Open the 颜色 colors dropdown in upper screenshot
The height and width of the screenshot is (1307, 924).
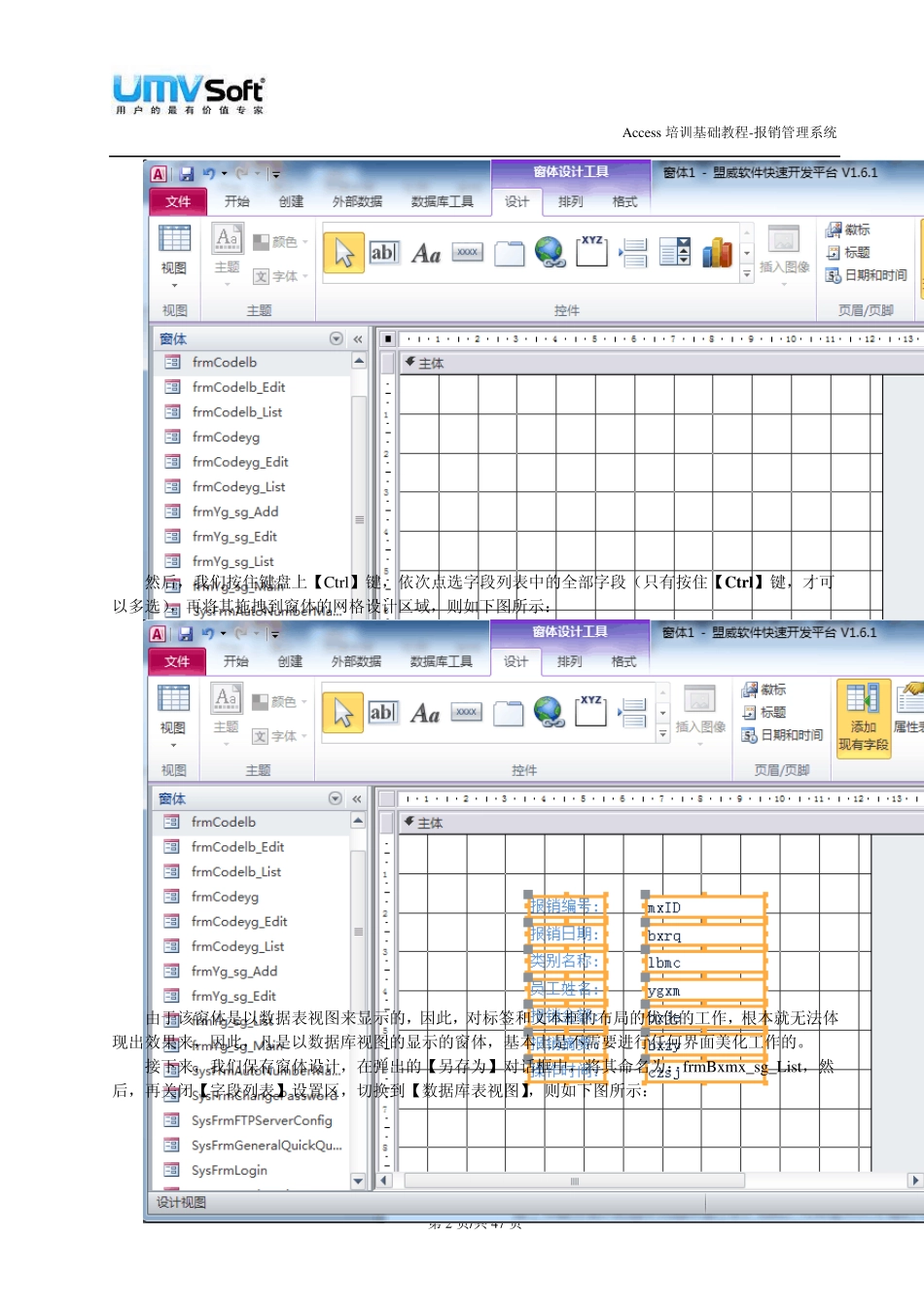coord(280,242)
